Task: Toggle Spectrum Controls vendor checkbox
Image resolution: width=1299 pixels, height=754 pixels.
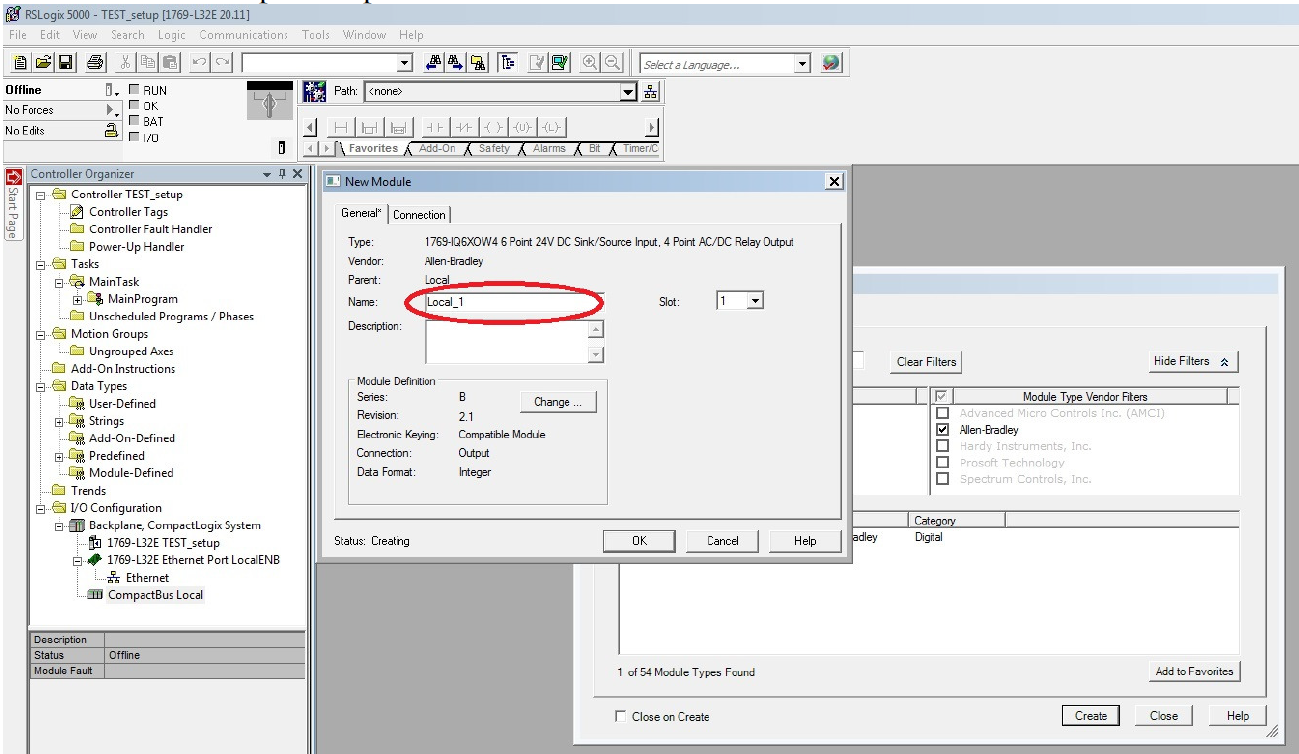Action: 942,479
